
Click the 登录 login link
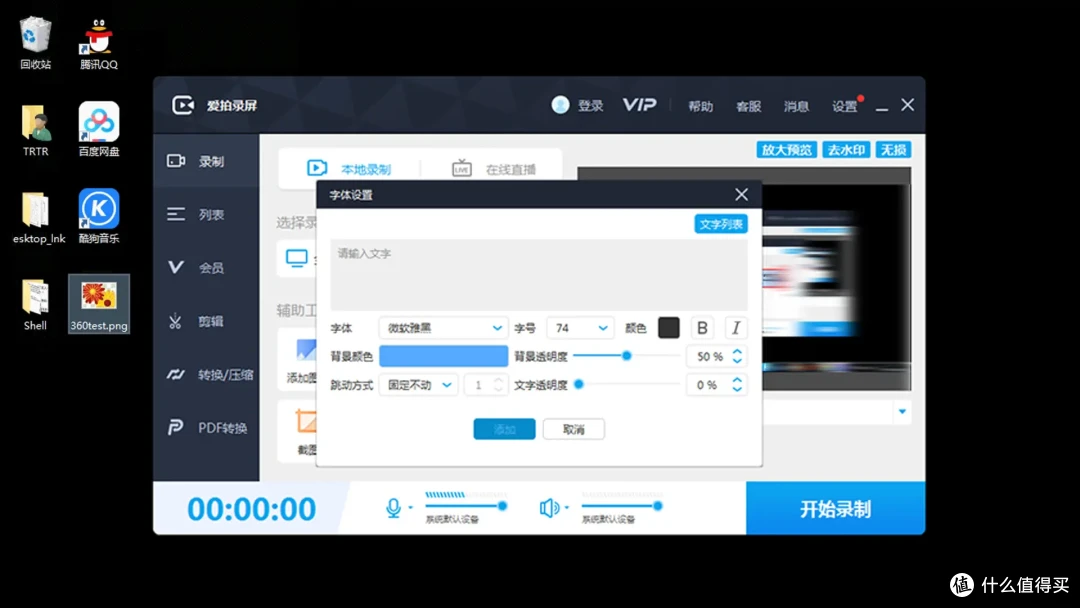(x=590, y=106)
